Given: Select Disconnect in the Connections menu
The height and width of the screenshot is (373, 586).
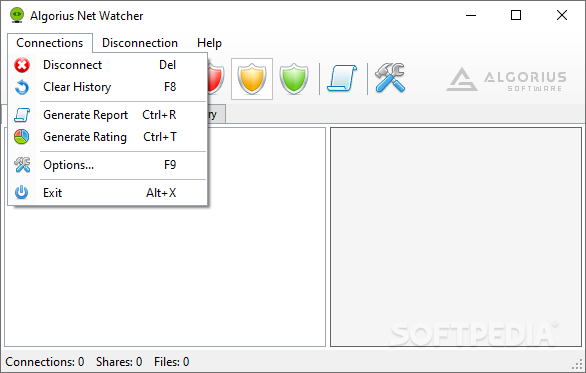Looking at the screenshot, I should pos(108,65).
